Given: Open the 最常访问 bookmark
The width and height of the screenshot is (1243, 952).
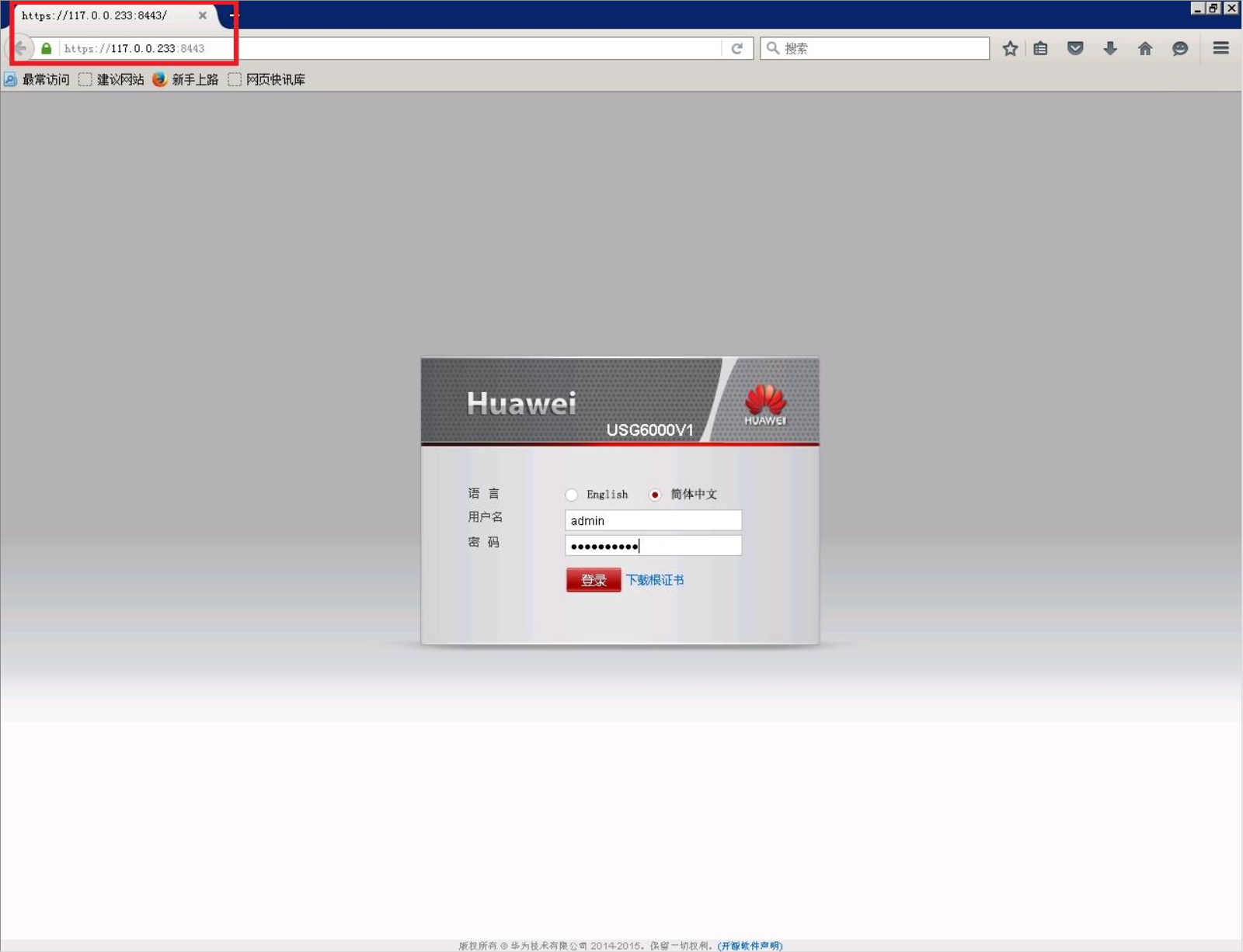Looking at the screenshot, I should click(37, 79).
